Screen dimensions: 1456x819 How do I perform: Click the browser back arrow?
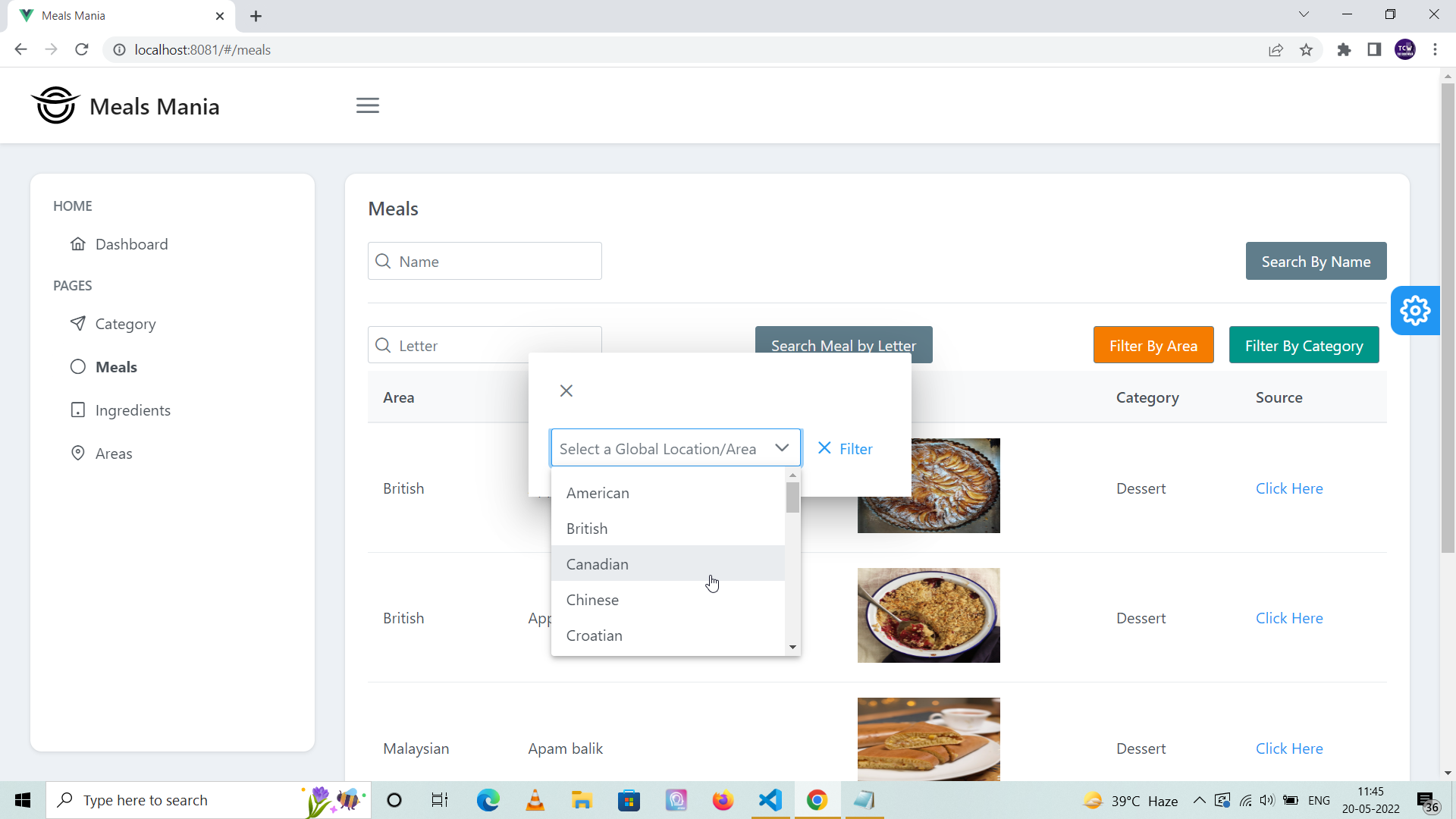tap(20, 49)
